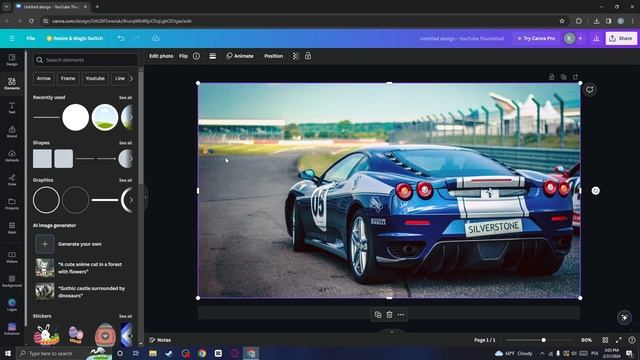Open the K account avatar

[x=569, y=38]
